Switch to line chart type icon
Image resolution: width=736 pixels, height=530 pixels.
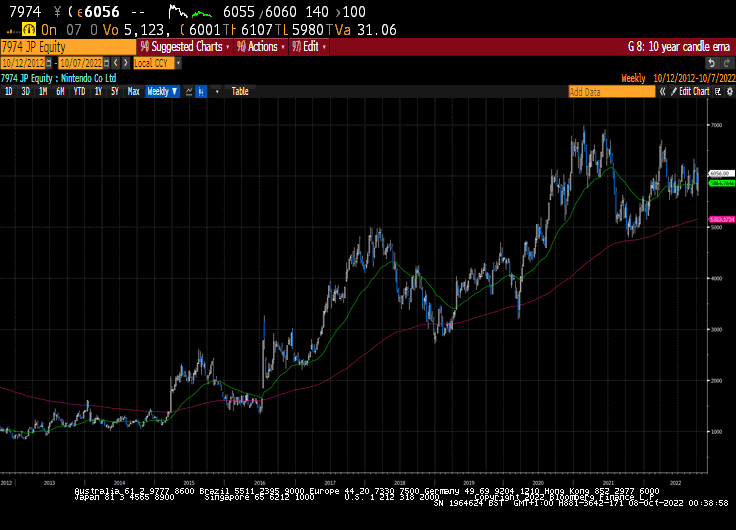pos(189,92)
